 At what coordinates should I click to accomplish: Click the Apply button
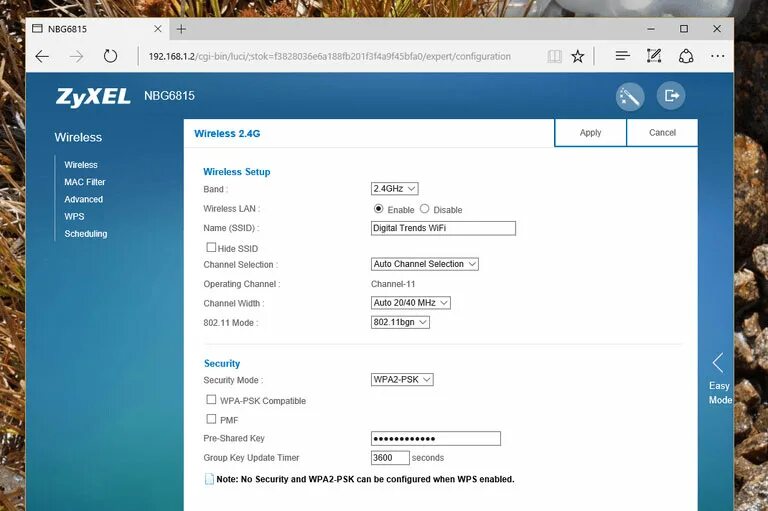point(590,133)
